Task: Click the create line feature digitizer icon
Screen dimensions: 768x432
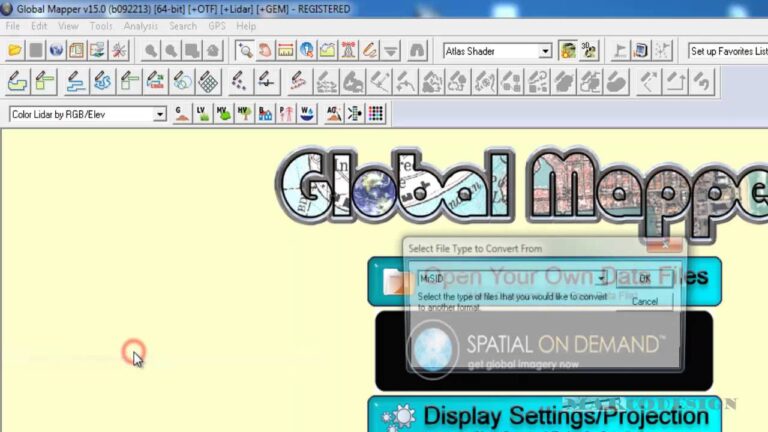Action: coord(75,82)
